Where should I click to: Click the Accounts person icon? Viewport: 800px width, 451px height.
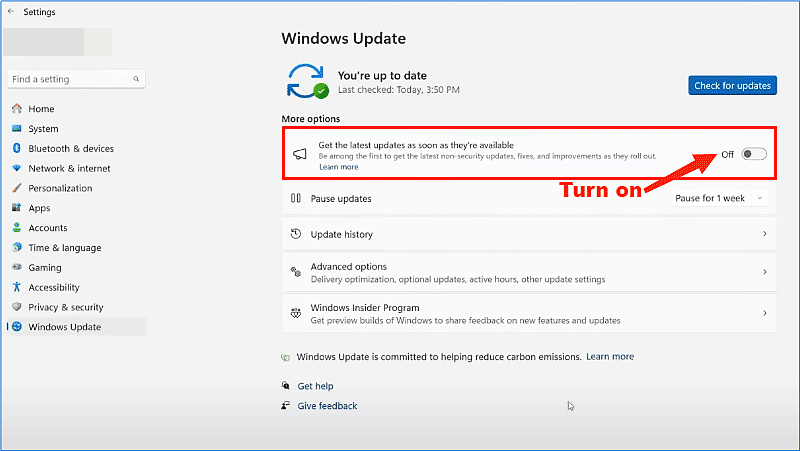click(x=17, y=228)
